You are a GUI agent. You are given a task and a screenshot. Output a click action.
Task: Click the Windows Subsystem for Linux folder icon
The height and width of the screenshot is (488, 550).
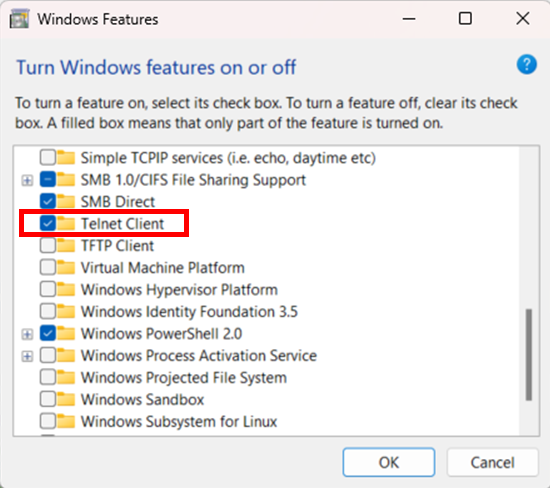point(66,421)
